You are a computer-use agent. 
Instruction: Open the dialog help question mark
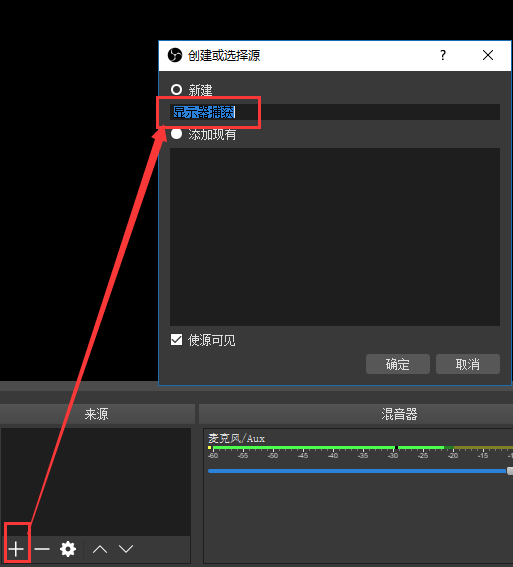tap(443, 55)
